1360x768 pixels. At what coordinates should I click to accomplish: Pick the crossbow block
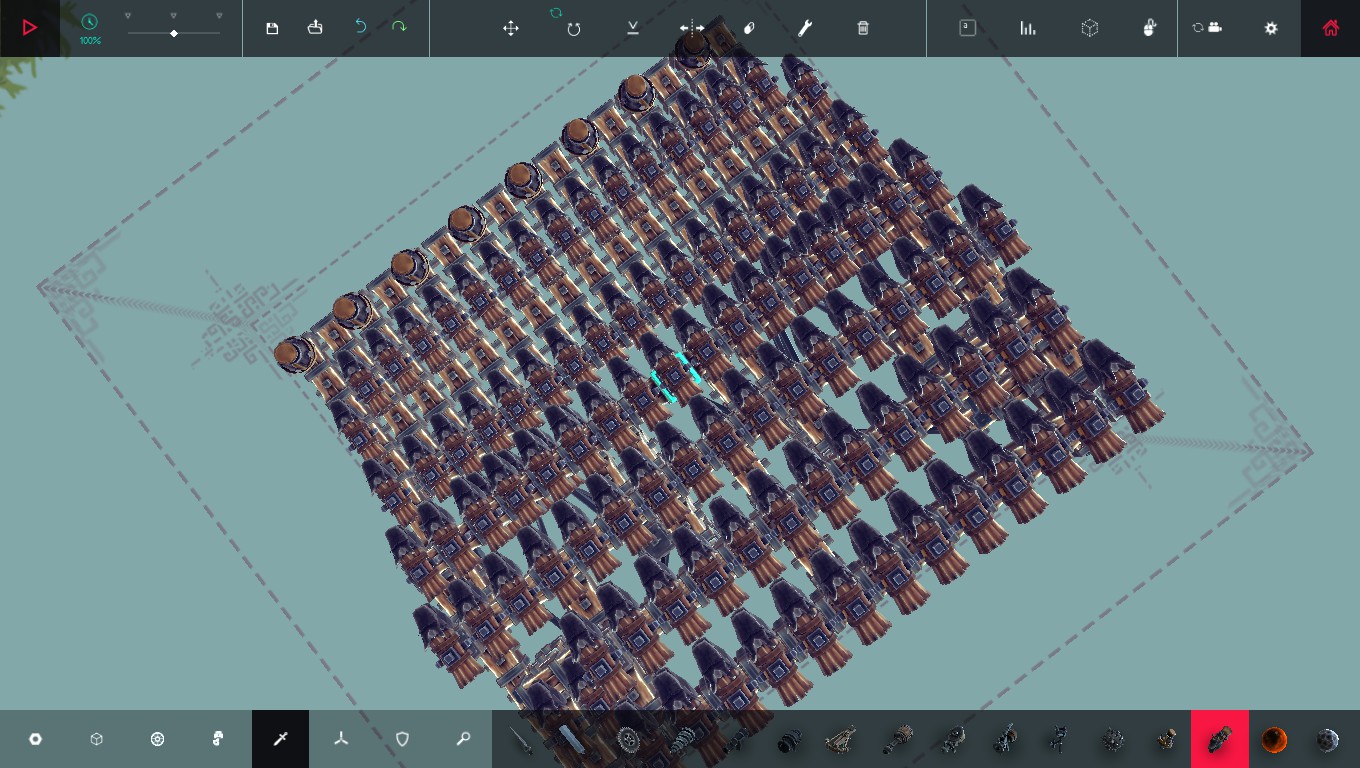point(842,740)
